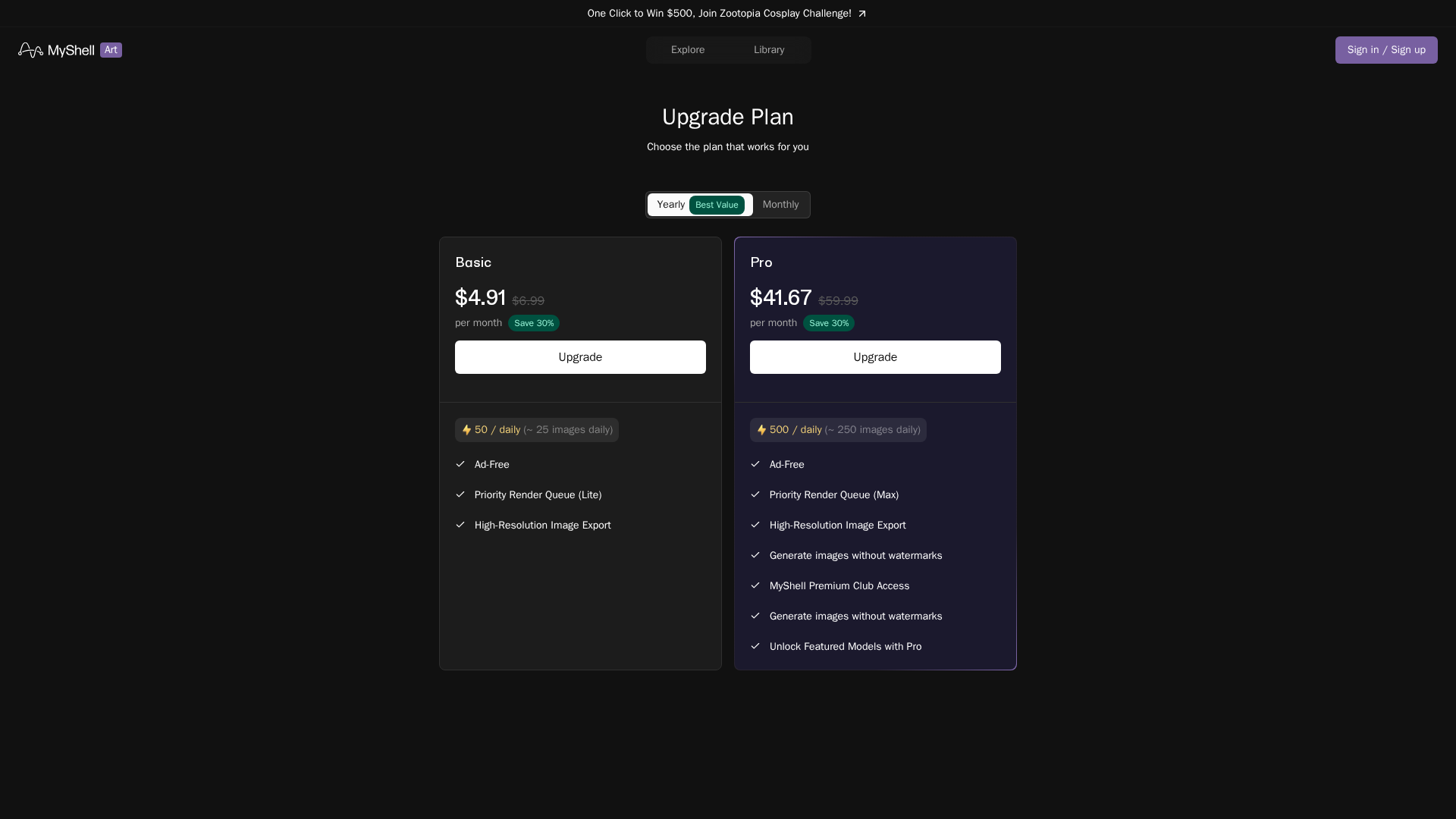This screenshot has height=819, width=1456.
Task: Open the Explore tab
Action: 688,49
